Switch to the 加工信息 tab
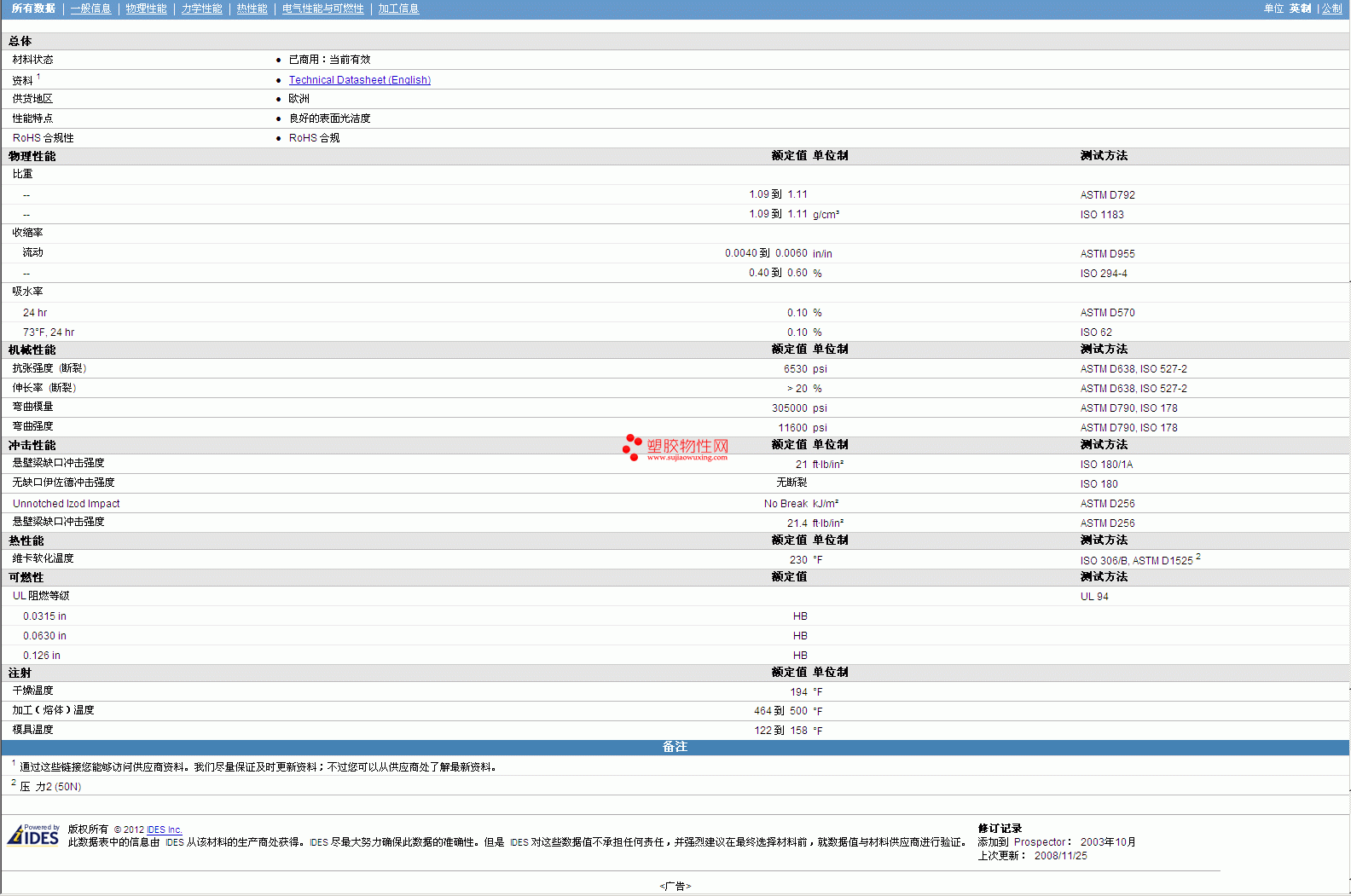 [x=398, y=9]
